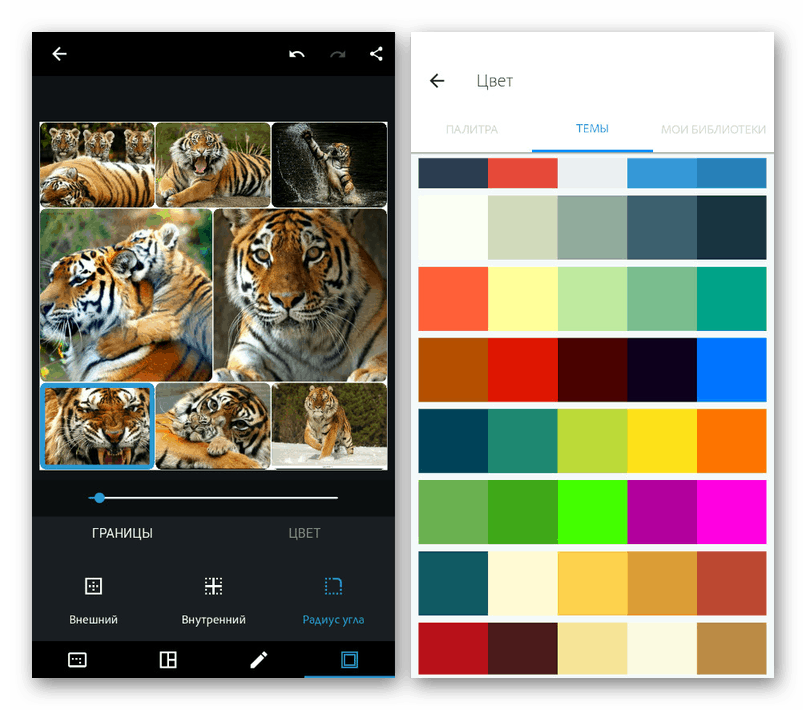Select the roaring lying tiger photo
This screenshot has height=710, width=806.
[213, 165]
